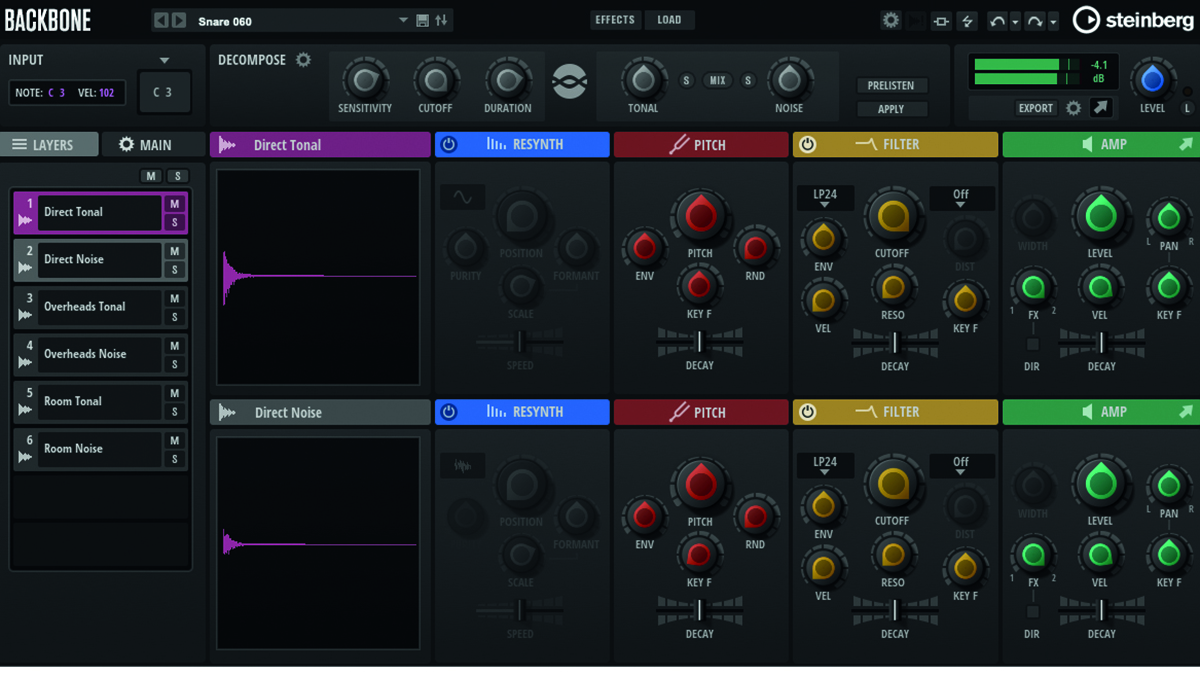Screen dimensions: 1200x675
Task: Open the global settings gear in top toolbar
Action: tap(890, 20)
